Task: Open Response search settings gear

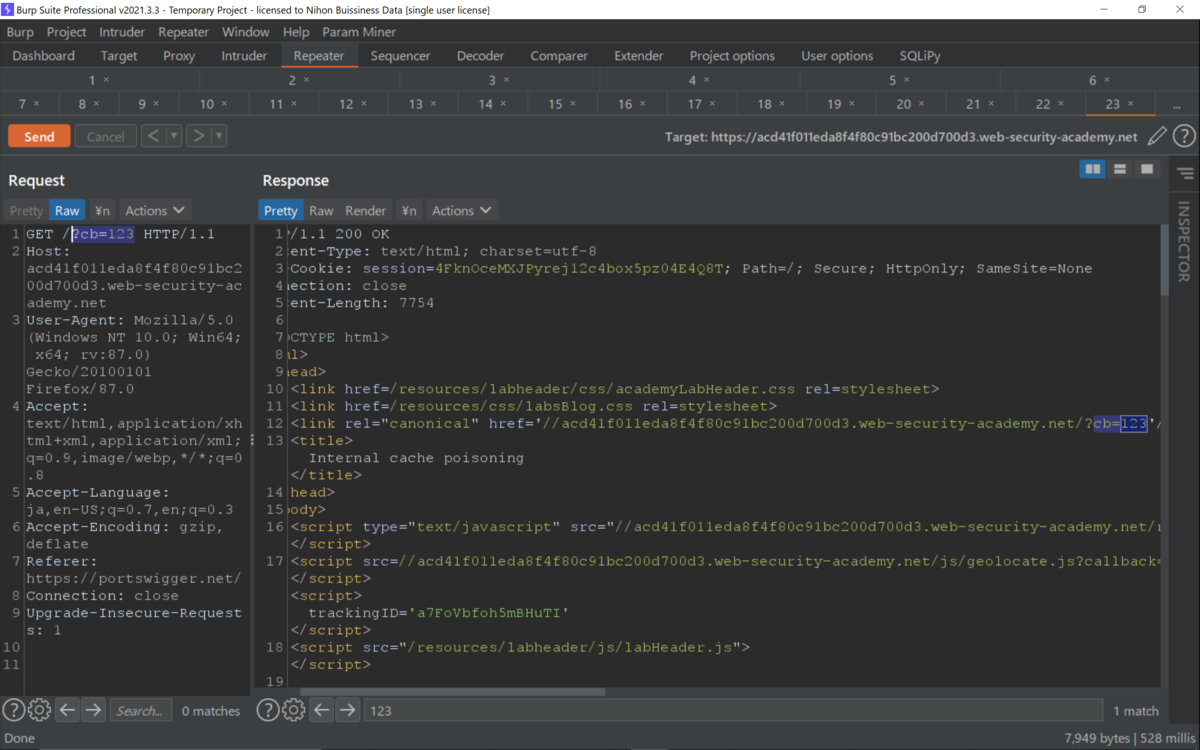Action: click(x=293, y=710)
